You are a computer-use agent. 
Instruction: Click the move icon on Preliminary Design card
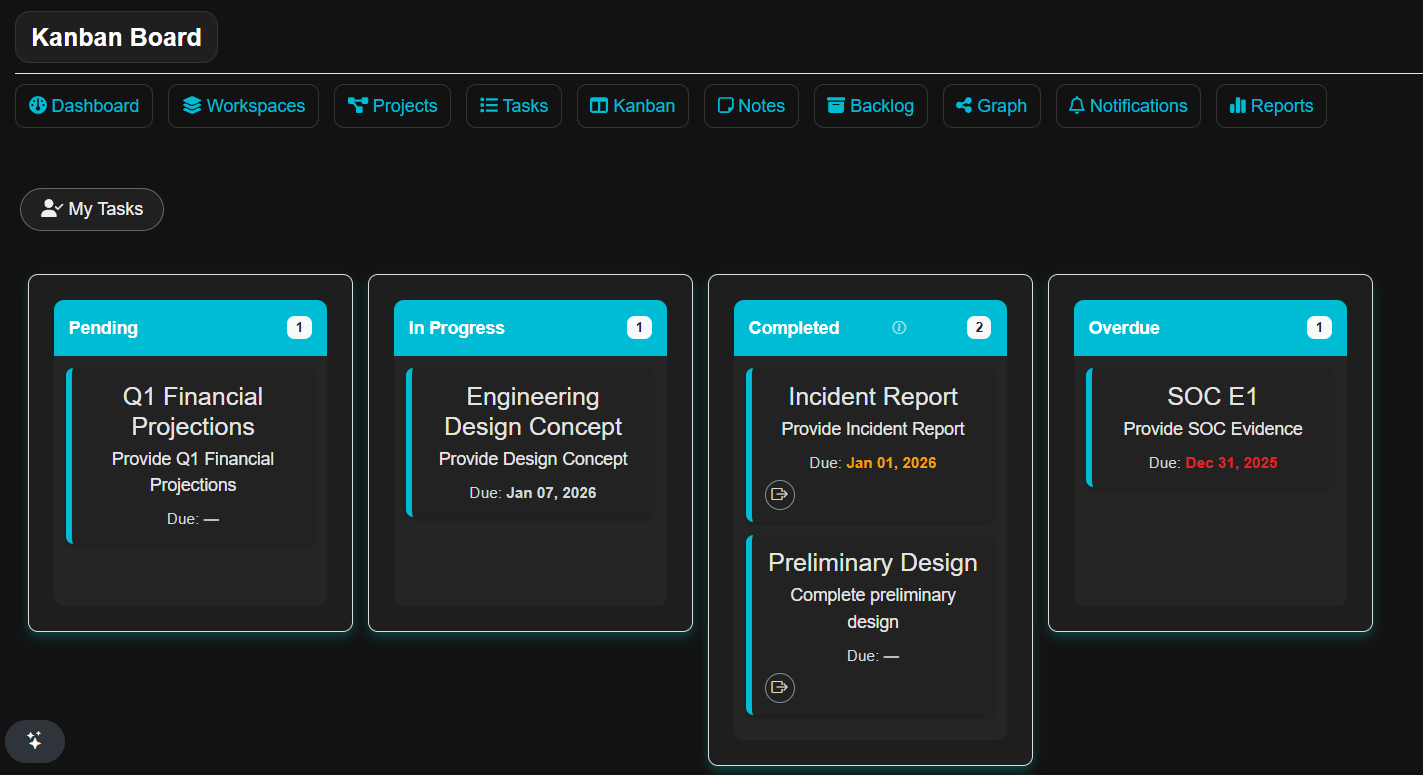click(x=780, y=687)
